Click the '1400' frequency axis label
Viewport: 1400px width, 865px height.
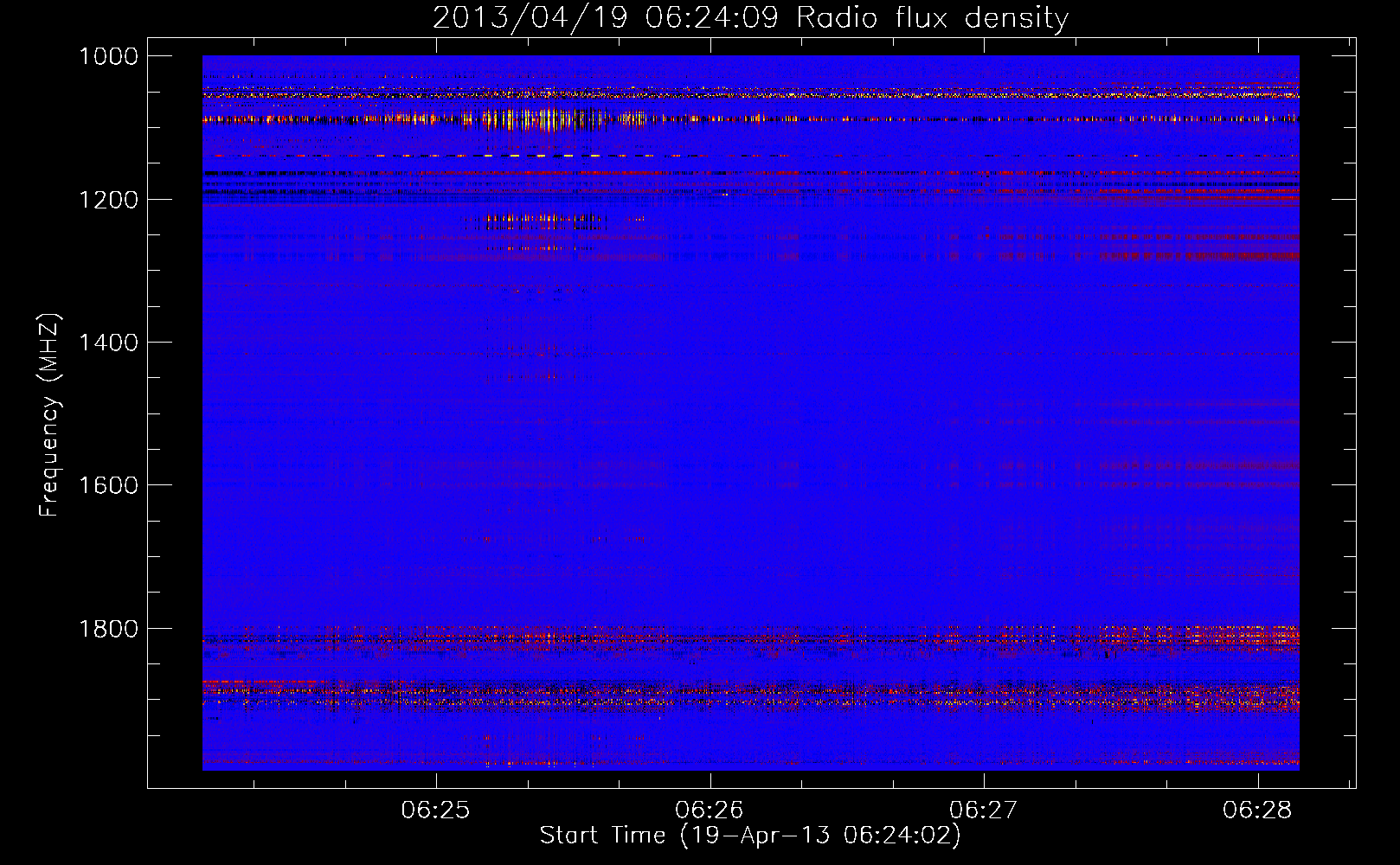coord(108,343)
